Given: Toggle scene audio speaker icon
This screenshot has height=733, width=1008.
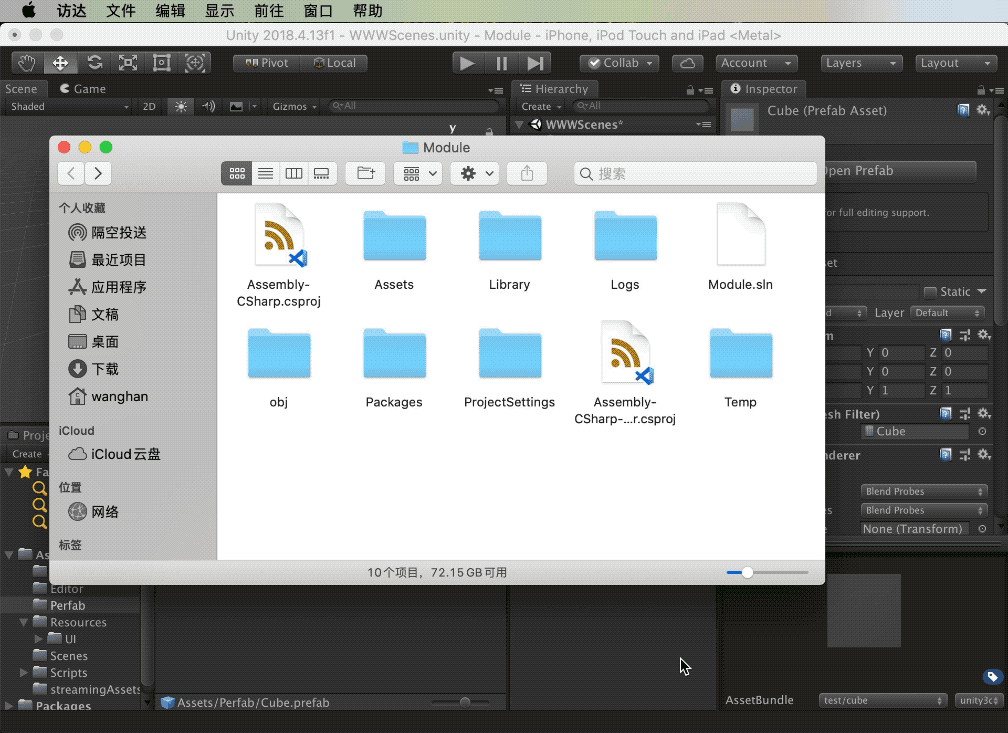Looking at the screenshot, I should pos(208,106).
